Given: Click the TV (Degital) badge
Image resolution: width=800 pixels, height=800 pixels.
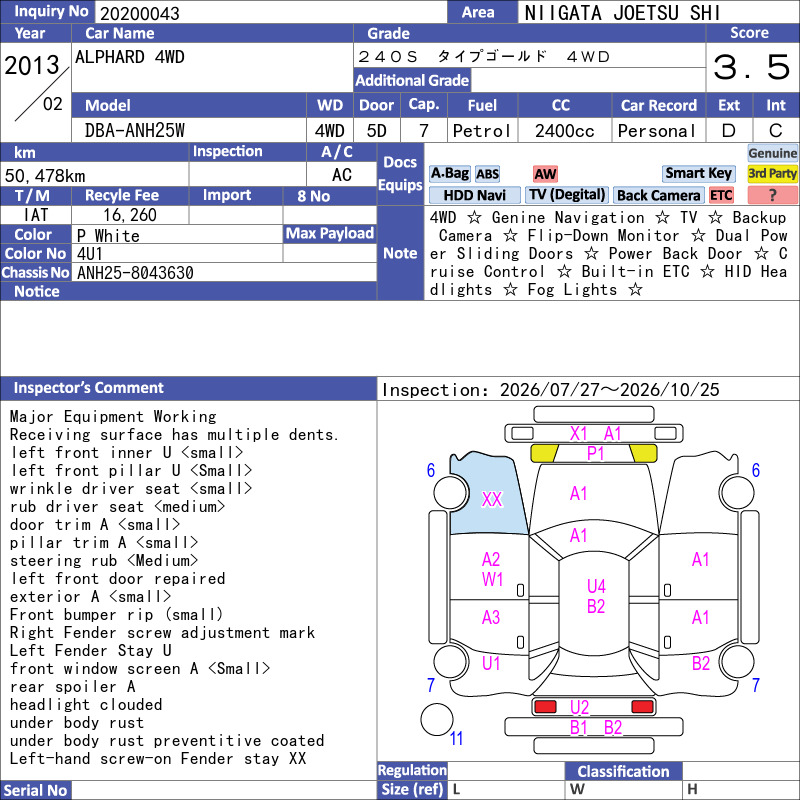Looking at the screenshot, I should 567,195.
